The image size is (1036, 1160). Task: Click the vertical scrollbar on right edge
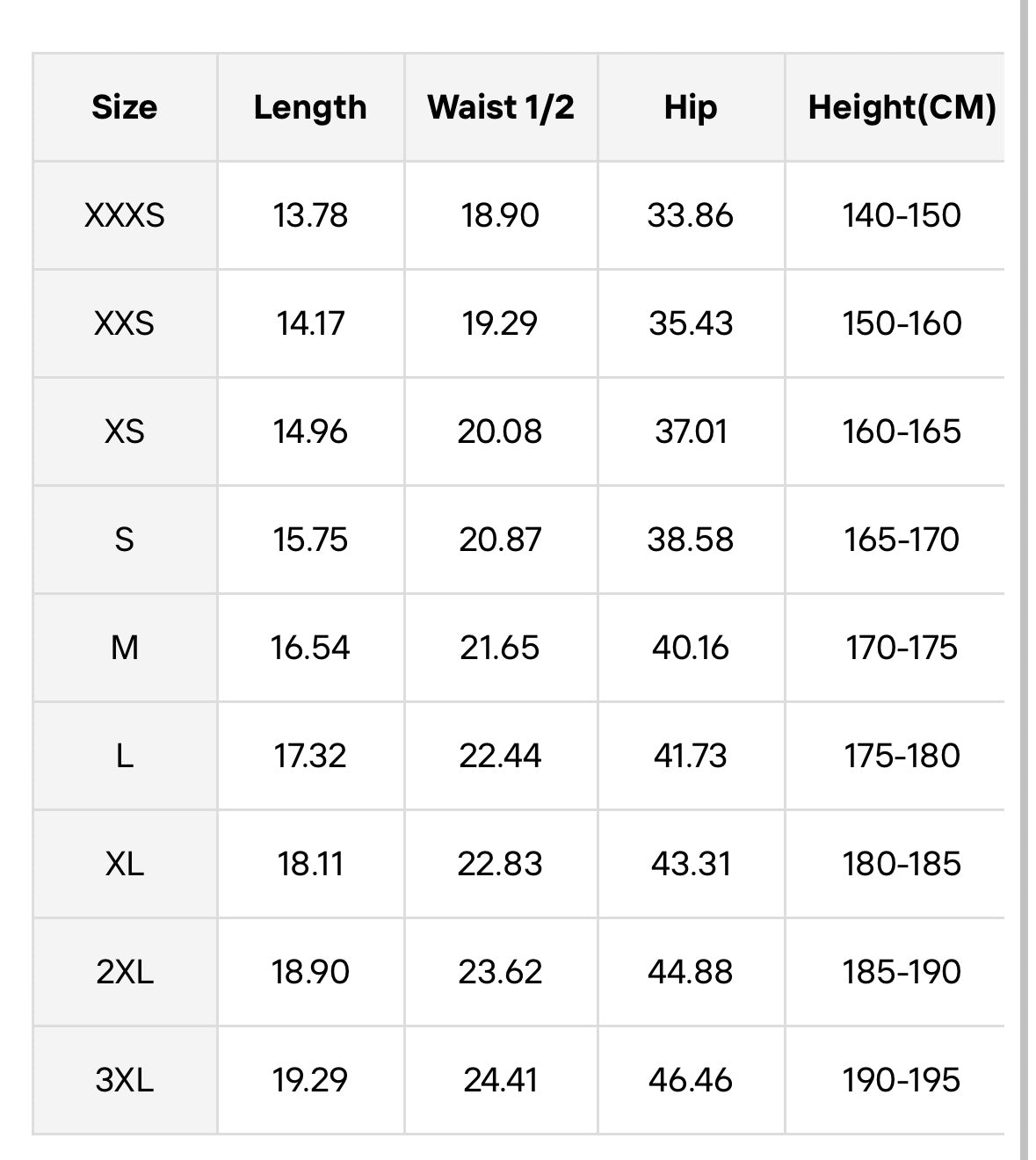[1024, 580]
